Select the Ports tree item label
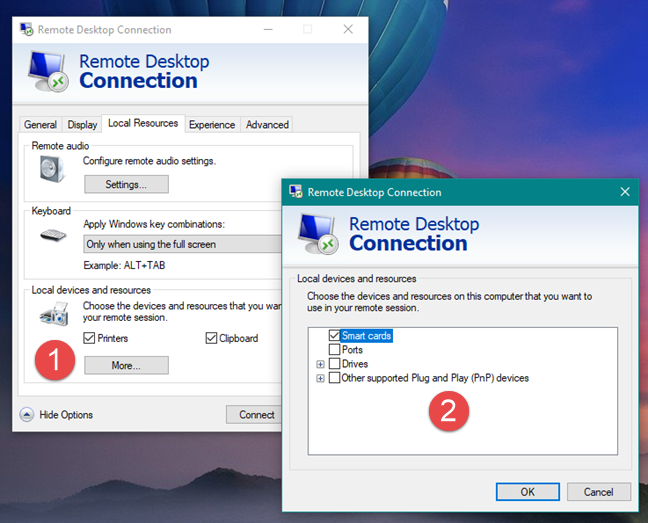Viewport: 648px width, 523px height. [352, 349]
